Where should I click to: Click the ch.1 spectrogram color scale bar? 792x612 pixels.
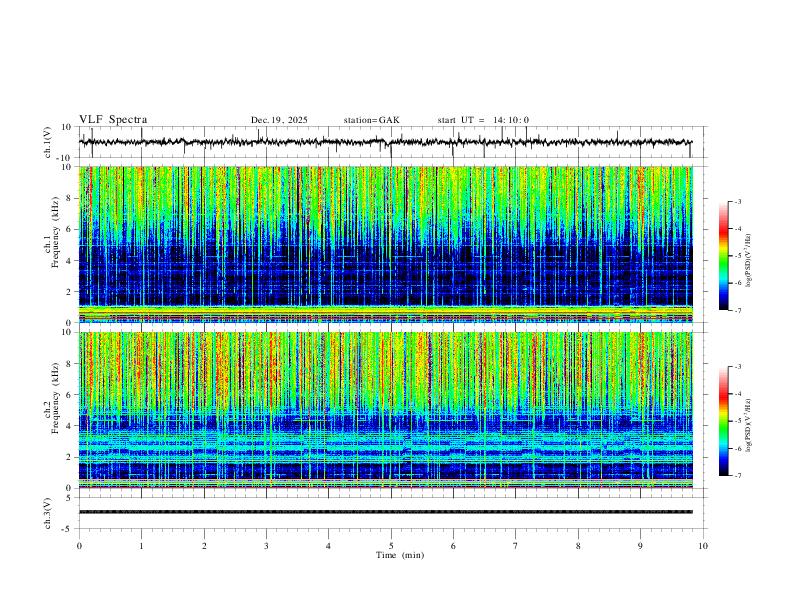pyautogui.click(x=724, y=256)
